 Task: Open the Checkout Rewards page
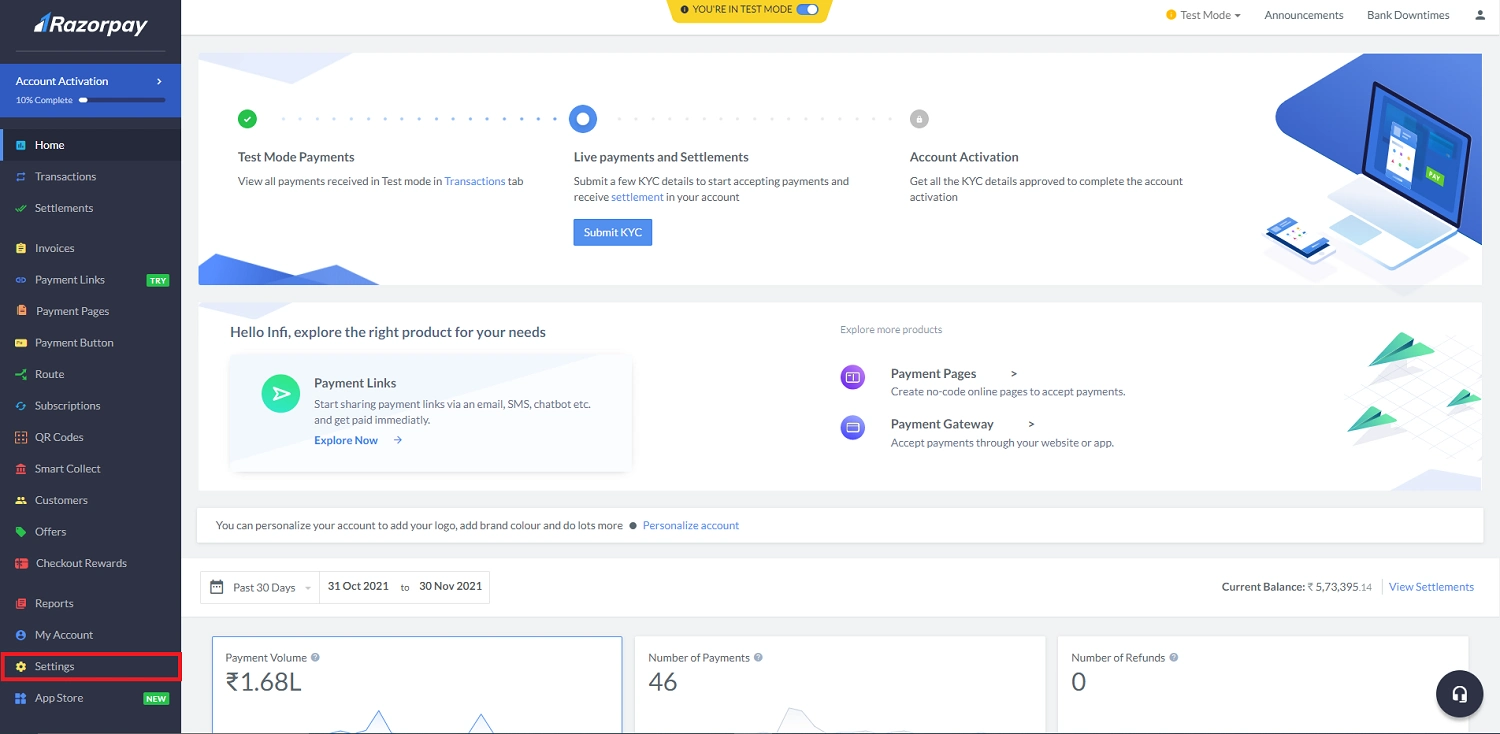80,563
